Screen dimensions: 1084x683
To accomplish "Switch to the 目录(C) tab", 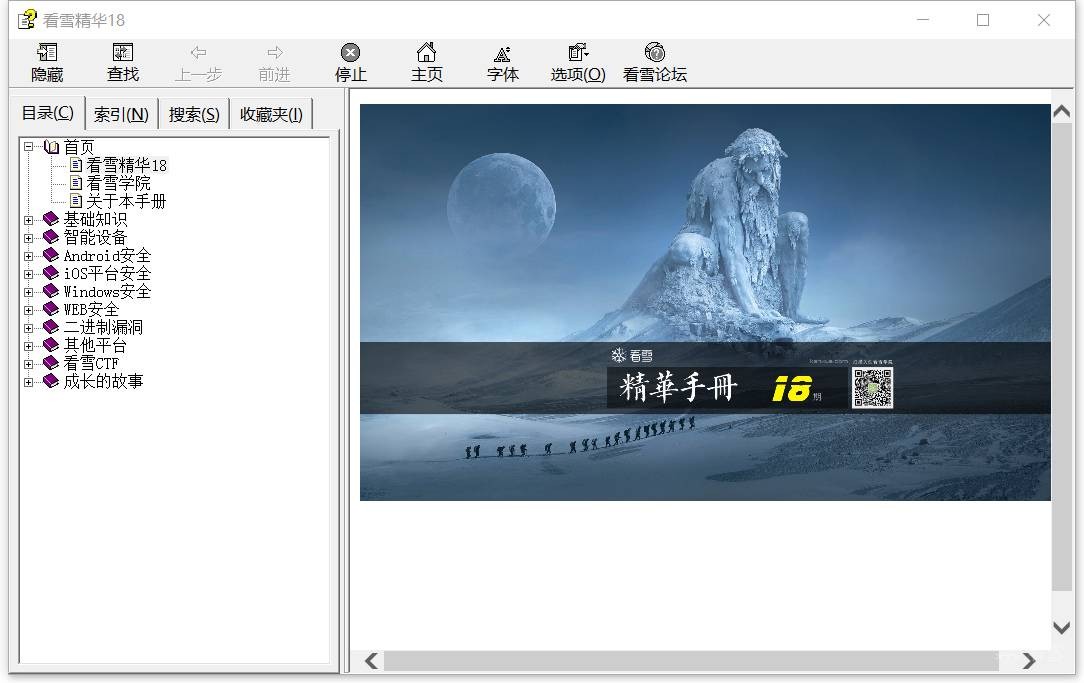I will click(x=47, y=113).
